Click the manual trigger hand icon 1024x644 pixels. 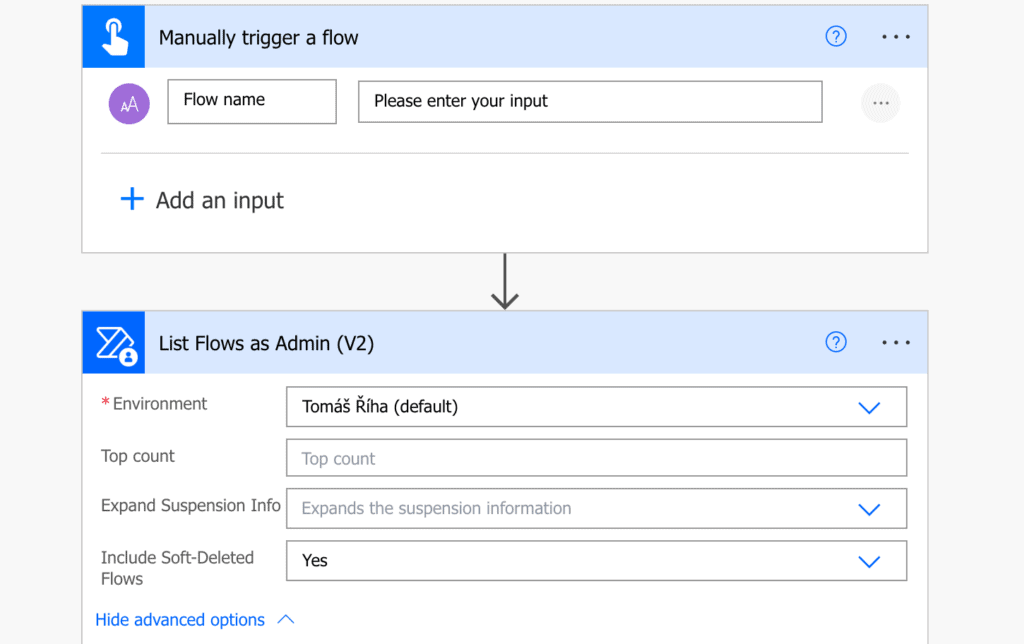tap(114, 37)
